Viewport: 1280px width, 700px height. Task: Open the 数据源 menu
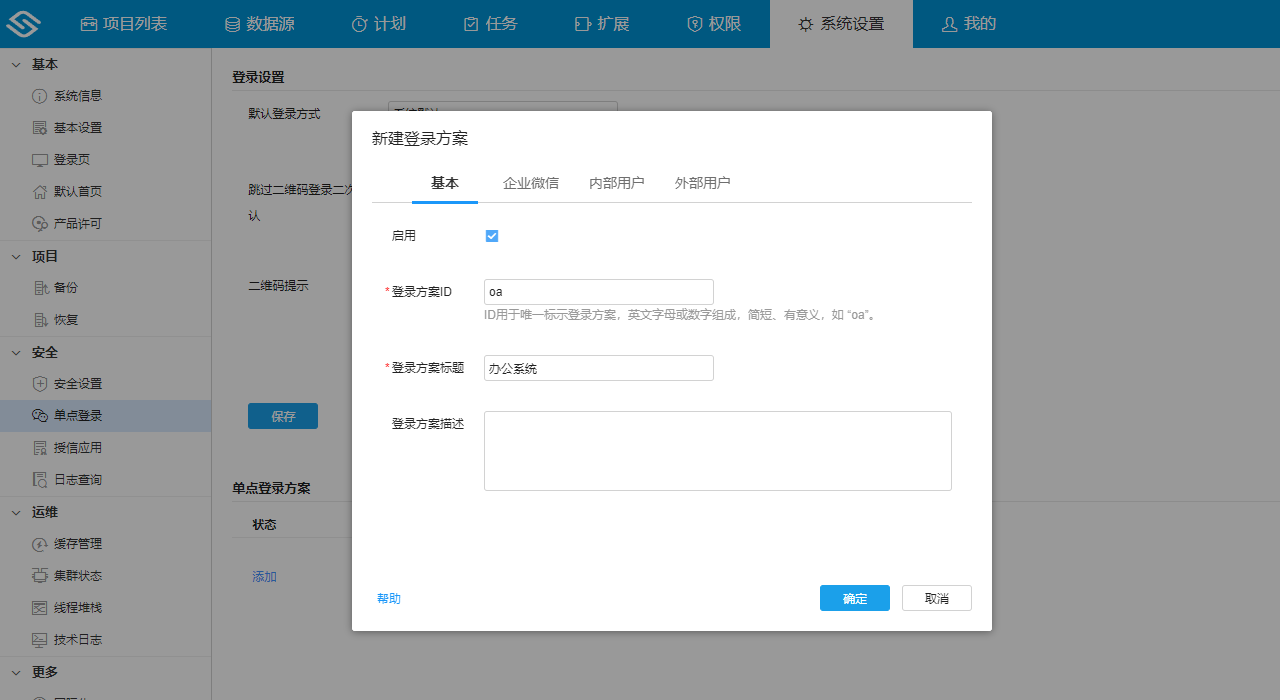(x=263, y=24)
